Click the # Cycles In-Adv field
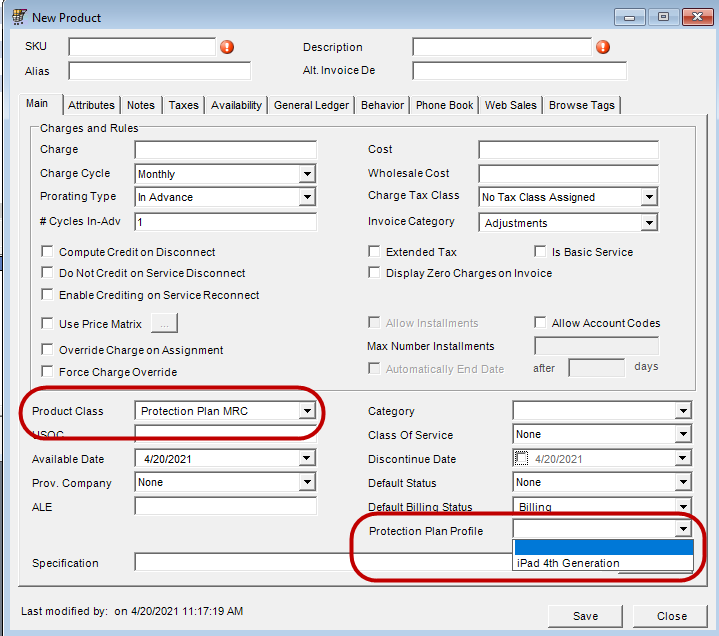The image size is (719, 636). tap(226, 221)
